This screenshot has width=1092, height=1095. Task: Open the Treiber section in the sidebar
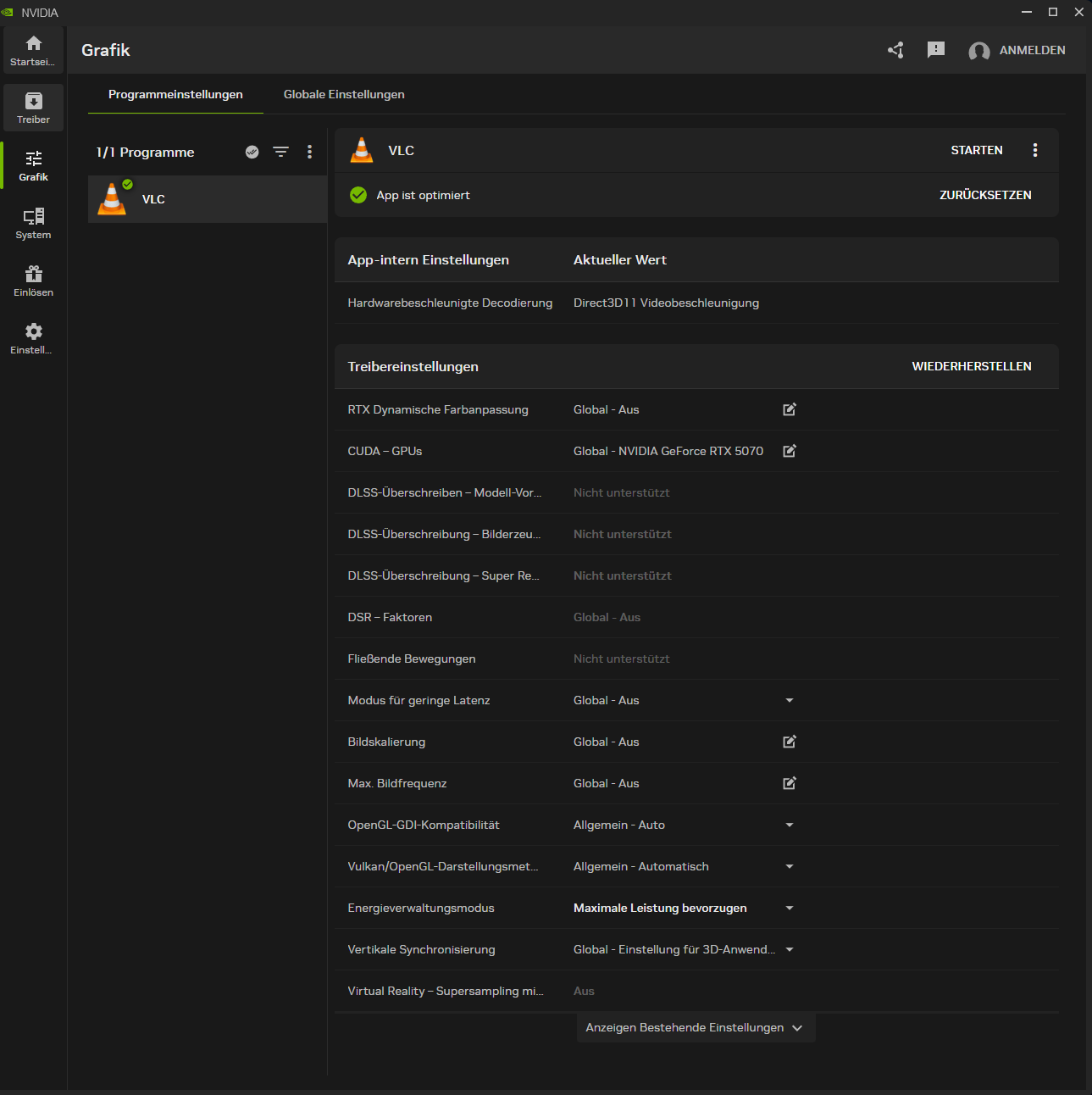[33, 108]
